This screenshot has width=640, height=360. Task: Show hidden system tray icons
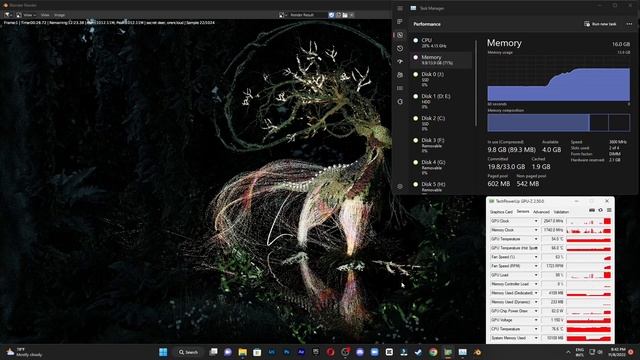568,352
